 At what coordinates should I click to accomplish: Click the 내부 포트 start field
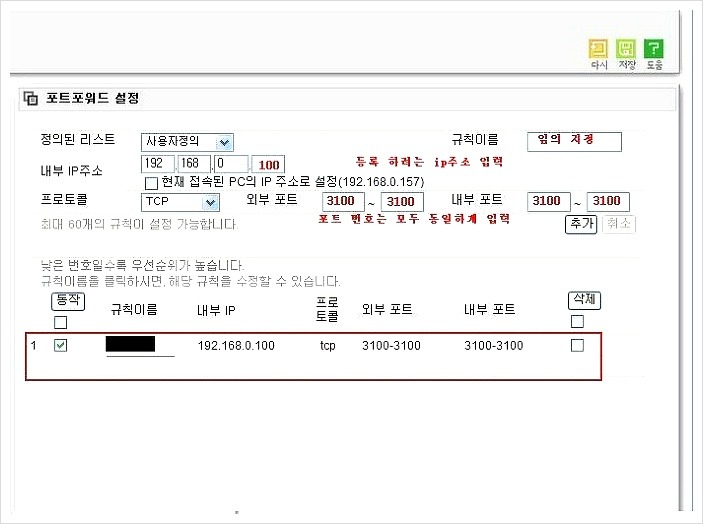549,201
